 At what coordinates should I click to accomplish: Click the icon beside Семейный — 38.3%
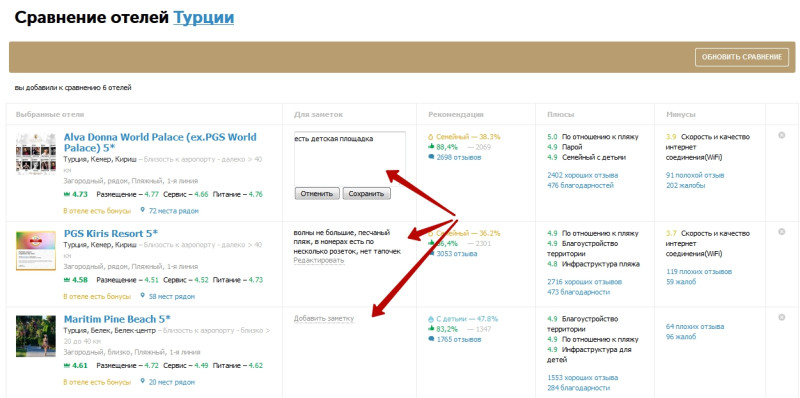click(x=431, y=137)
